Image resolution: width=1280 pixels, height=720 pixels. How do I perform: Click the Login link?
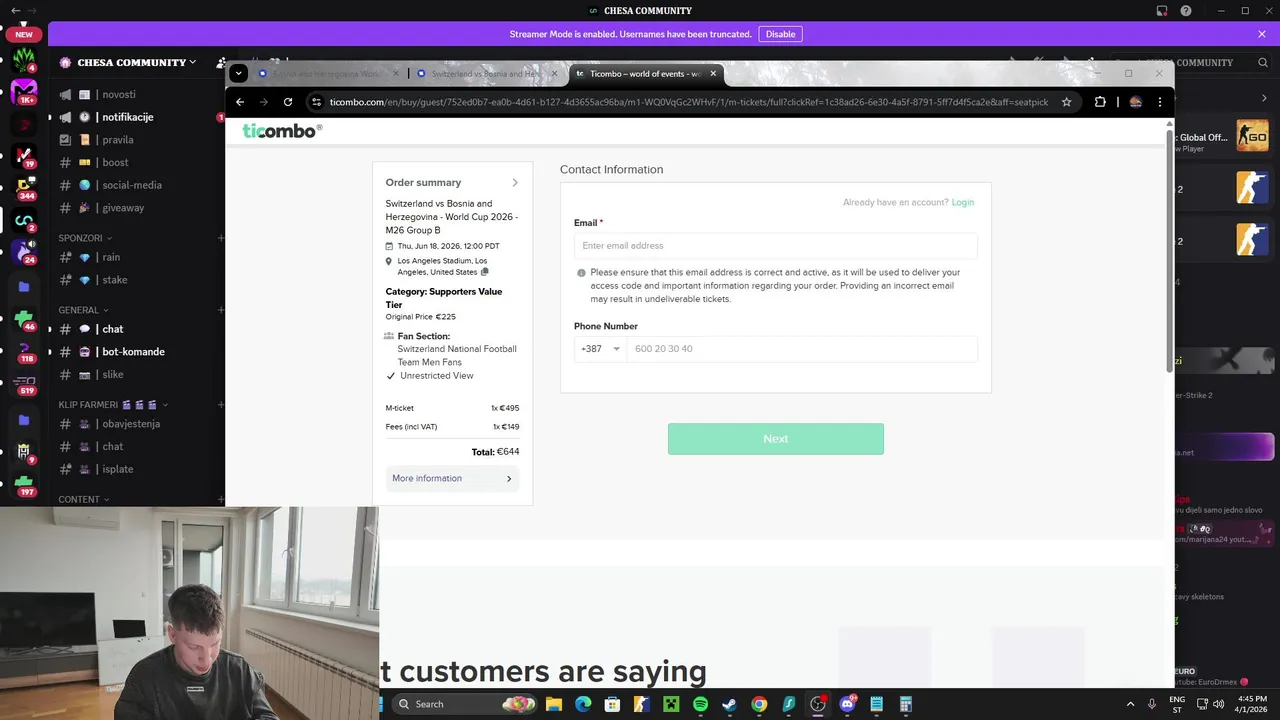pos(963,202)
